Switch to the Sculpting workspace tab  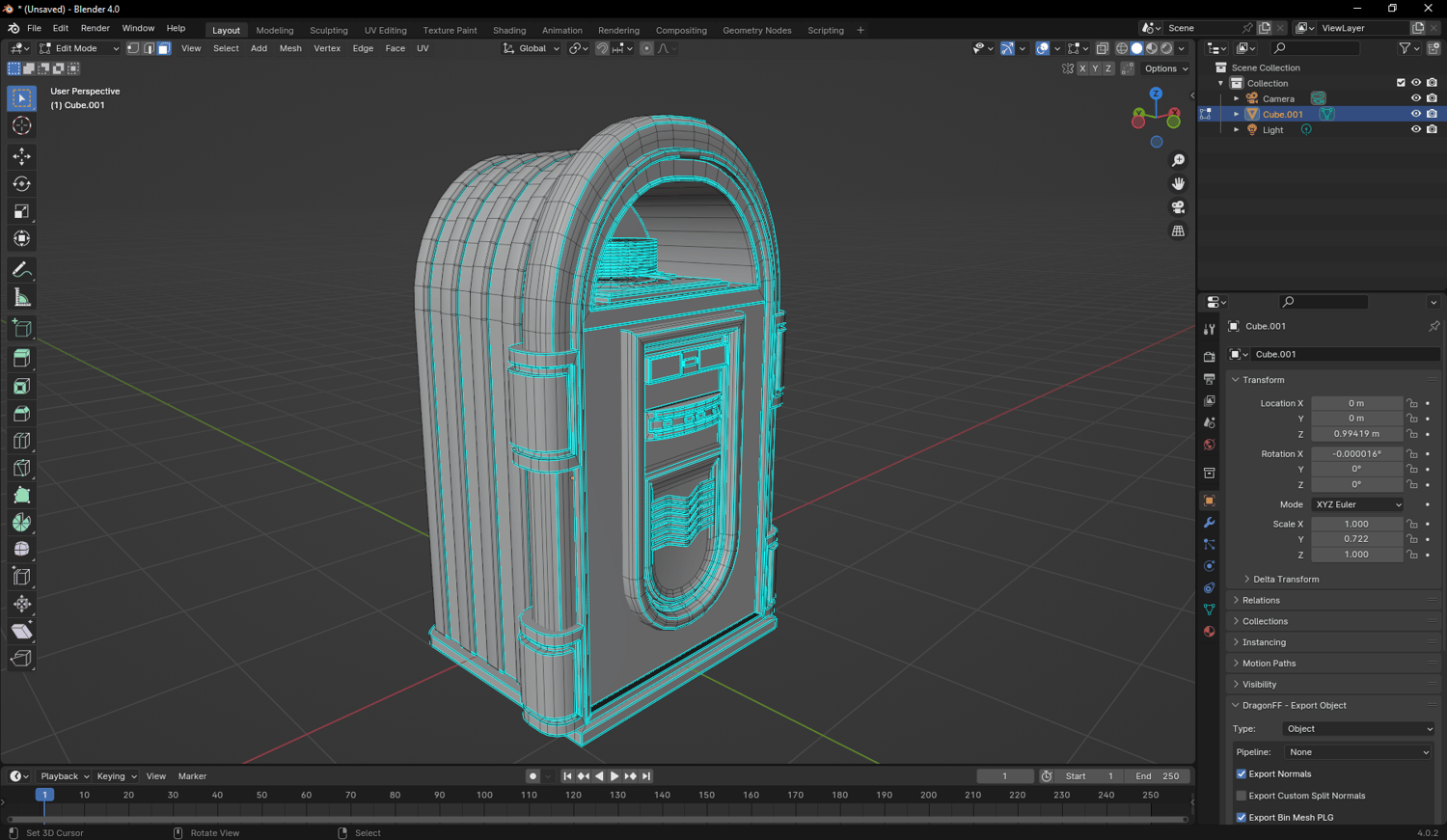tap(328, 30)
